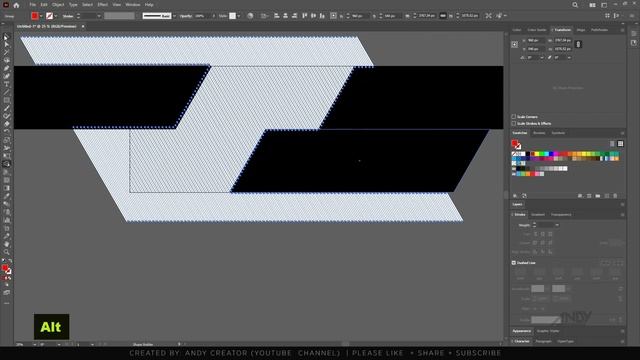Select the Paintbrush tool
The width and height of the screenshot is (640, 360).
coord(6,108)
